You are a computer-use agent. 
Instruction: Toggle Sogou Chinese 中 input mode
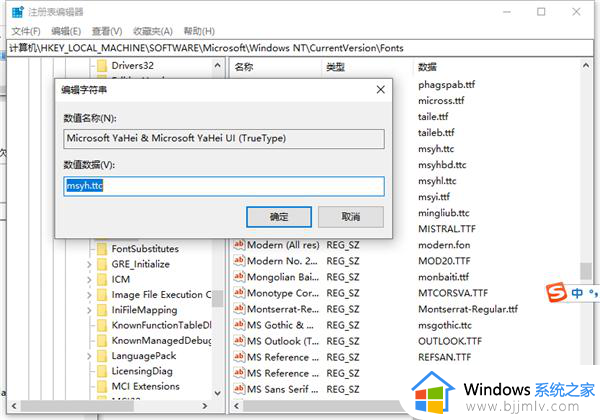click(577, 293)
